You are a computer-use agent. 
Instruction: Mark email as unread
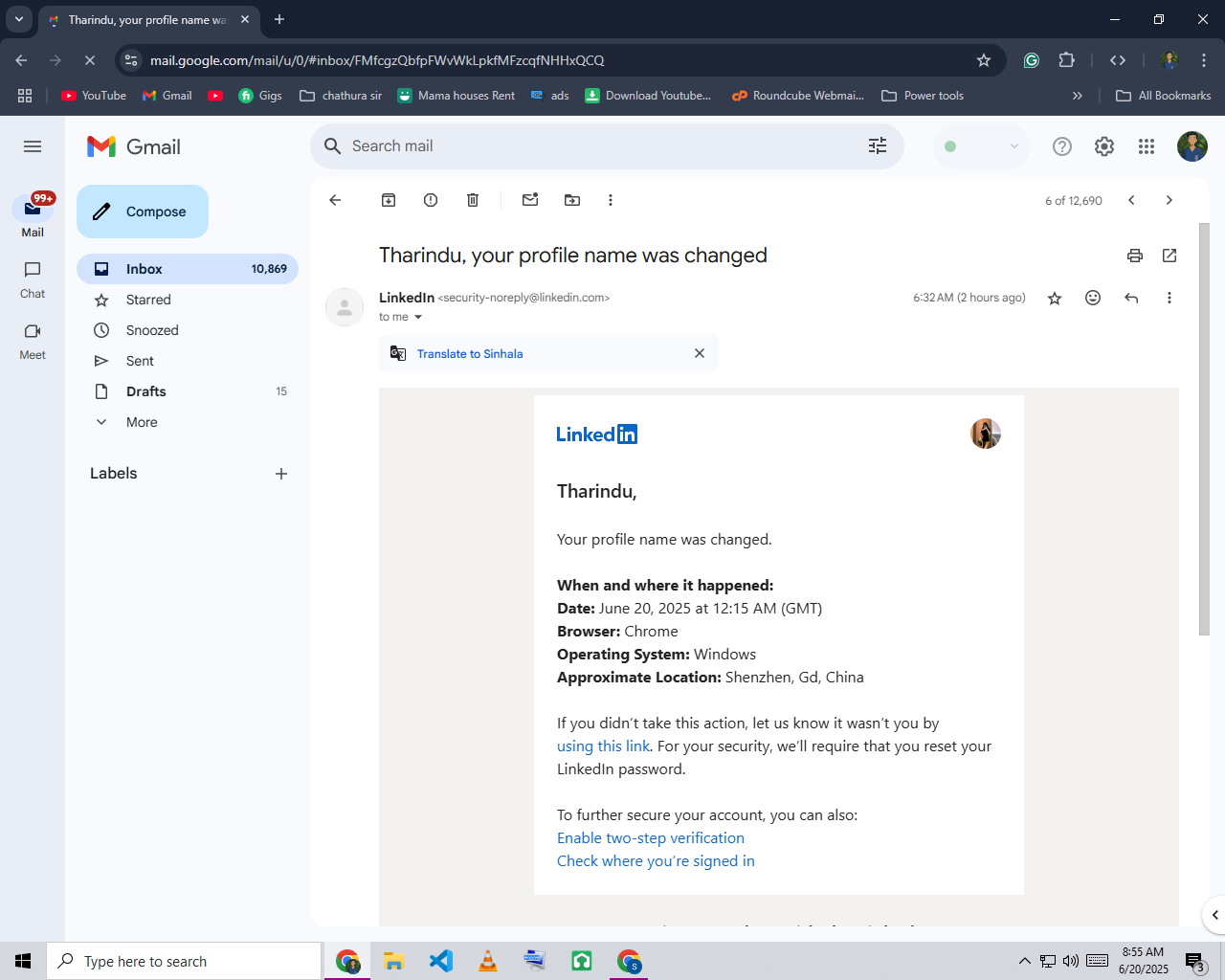pyautogui.click(x=530, y=200)
